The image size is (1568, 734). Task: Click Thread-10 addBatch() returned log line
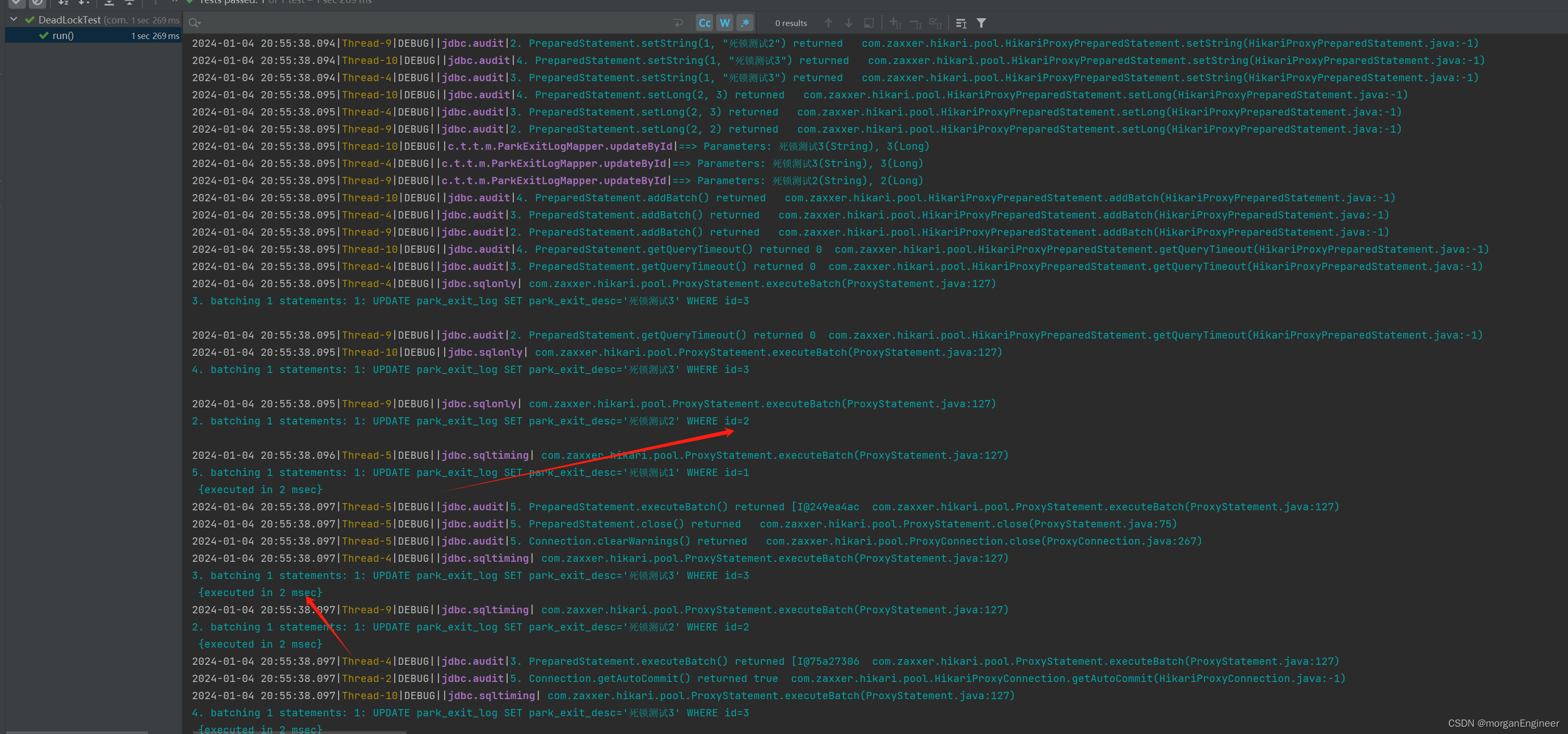coord(794,198)
